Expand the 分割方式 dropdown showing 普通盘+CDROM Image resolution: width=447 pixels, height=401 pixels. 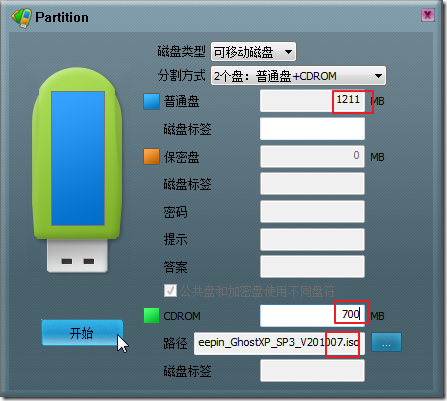(x=298, y=76)
